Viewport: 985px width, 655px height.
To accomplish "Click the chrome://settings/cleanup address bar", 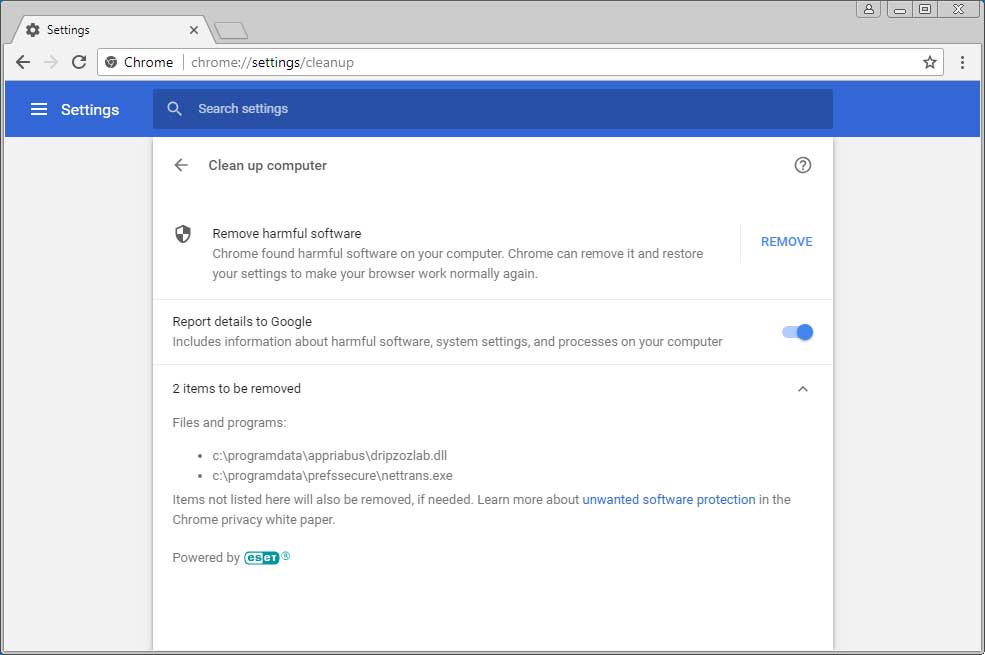I will (500, 62).
